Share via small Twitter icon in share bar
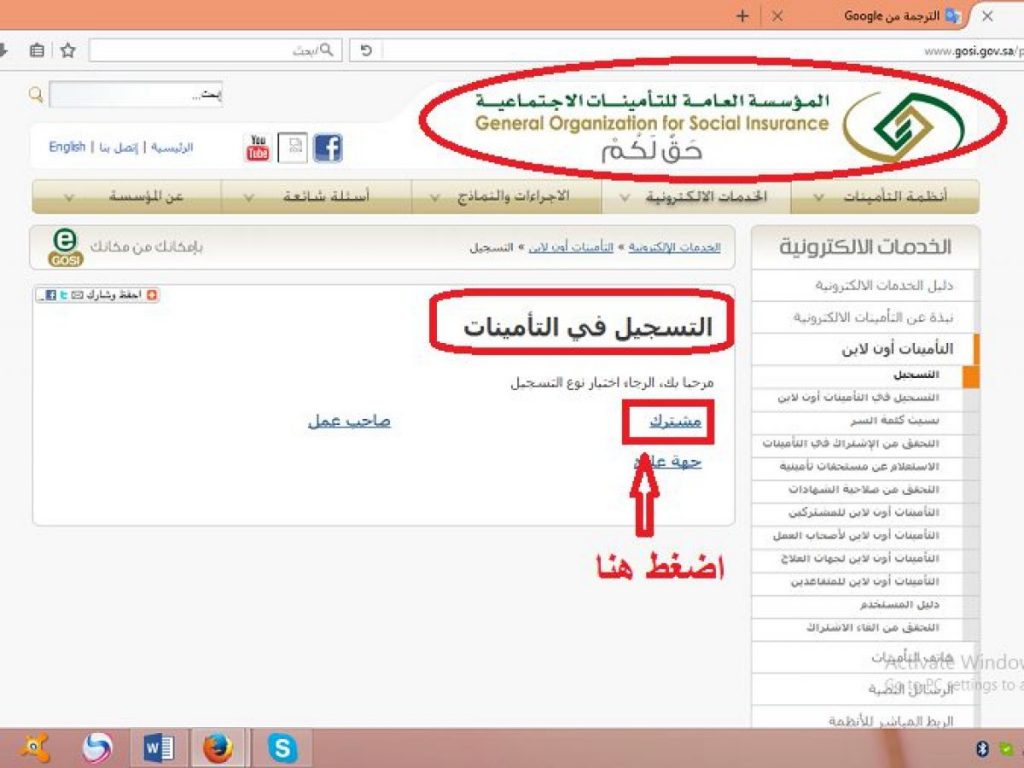 [x=63, y=295]
